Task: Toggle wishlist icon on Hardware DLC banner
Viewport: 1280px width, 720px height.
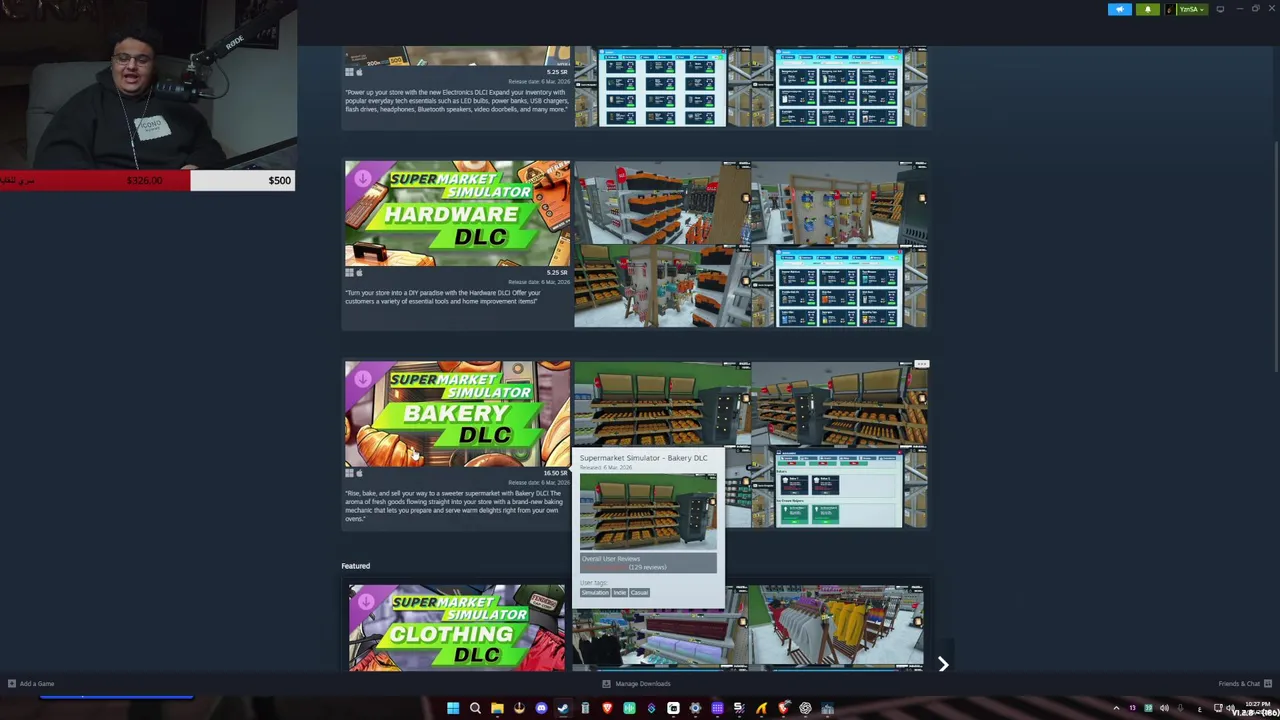Action: pos(362,178)
